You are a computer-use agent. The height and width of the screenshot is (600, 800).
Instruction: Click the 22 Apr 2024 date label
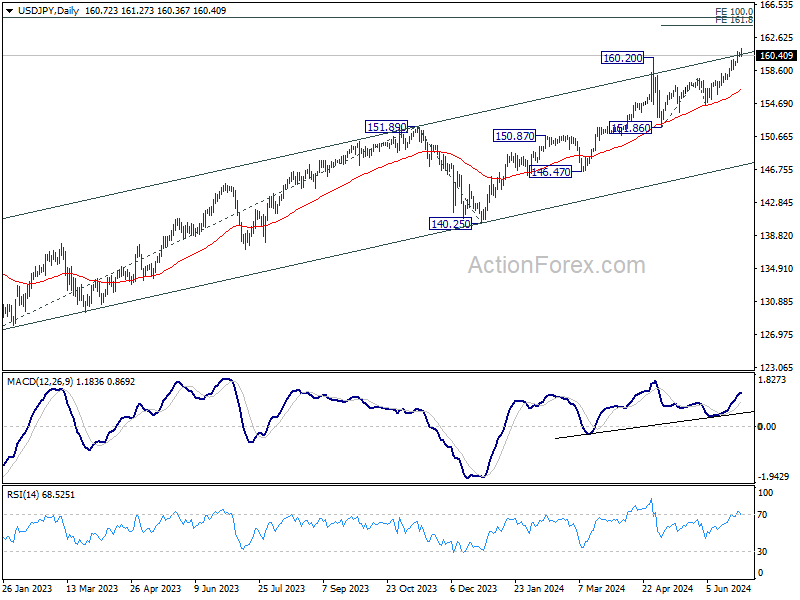667,588
